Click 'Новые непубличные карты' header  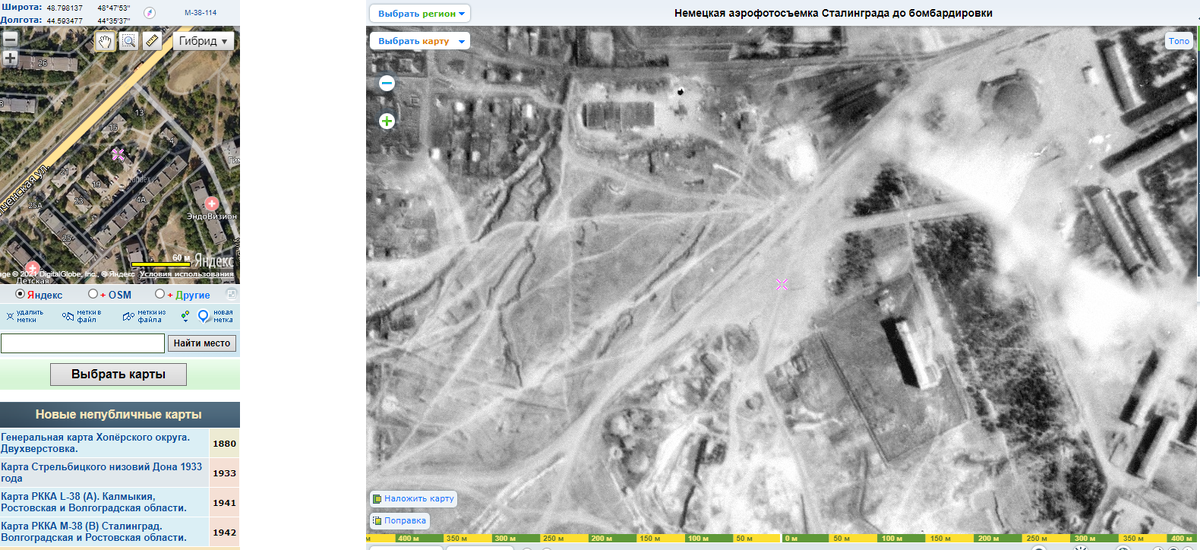[x=119, y=414]
